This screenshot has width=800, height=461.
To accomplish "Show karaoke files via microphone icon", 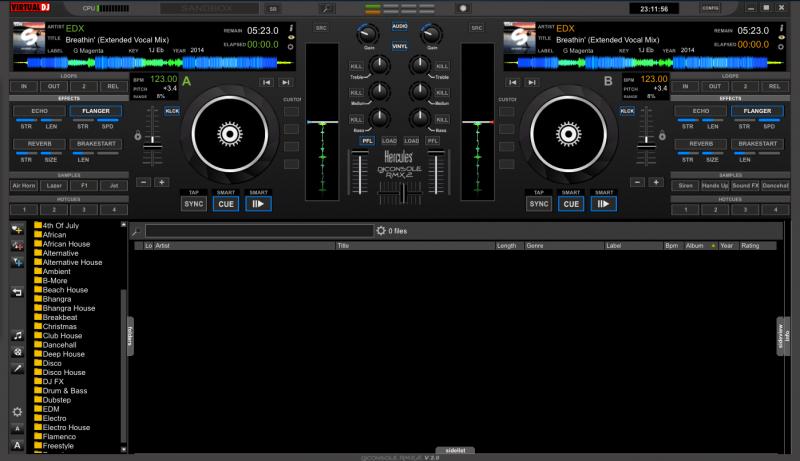I will 17,368.
